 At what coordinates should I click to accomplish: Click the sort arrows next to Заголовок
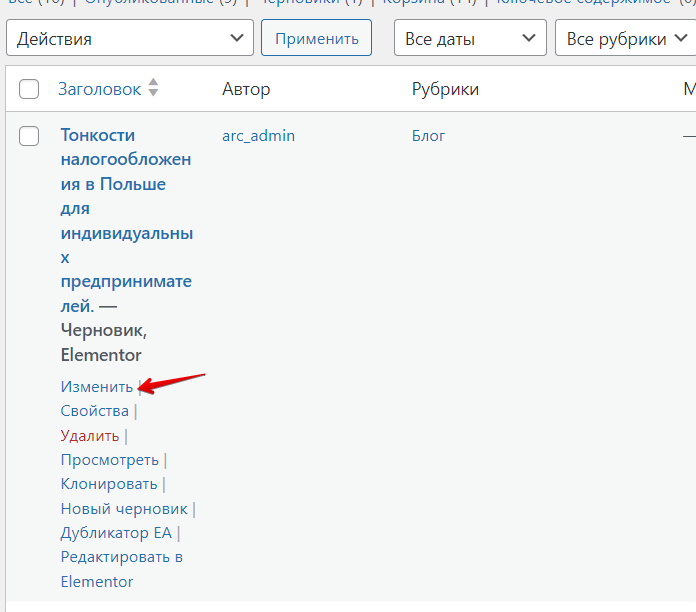pos(153,89)
